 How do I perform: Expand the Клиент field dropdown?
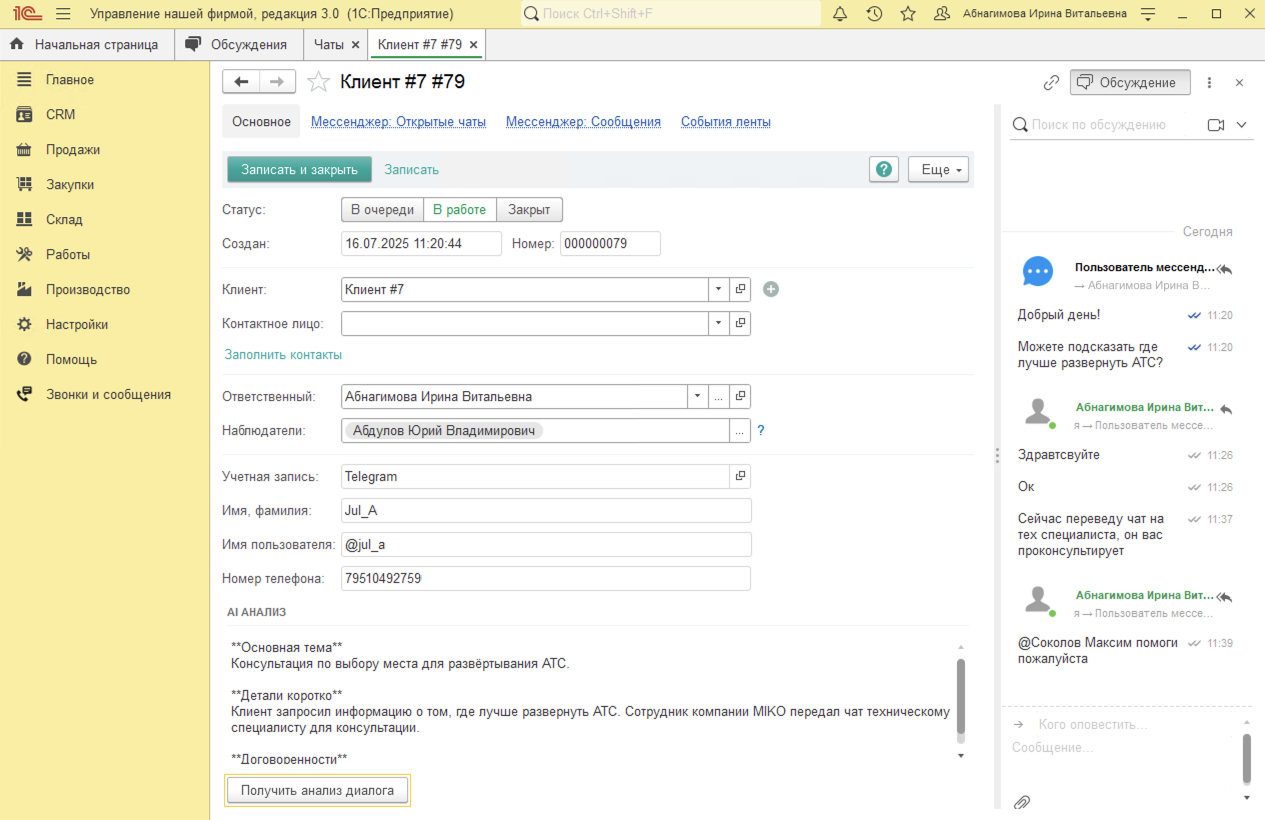click(719, 289)
